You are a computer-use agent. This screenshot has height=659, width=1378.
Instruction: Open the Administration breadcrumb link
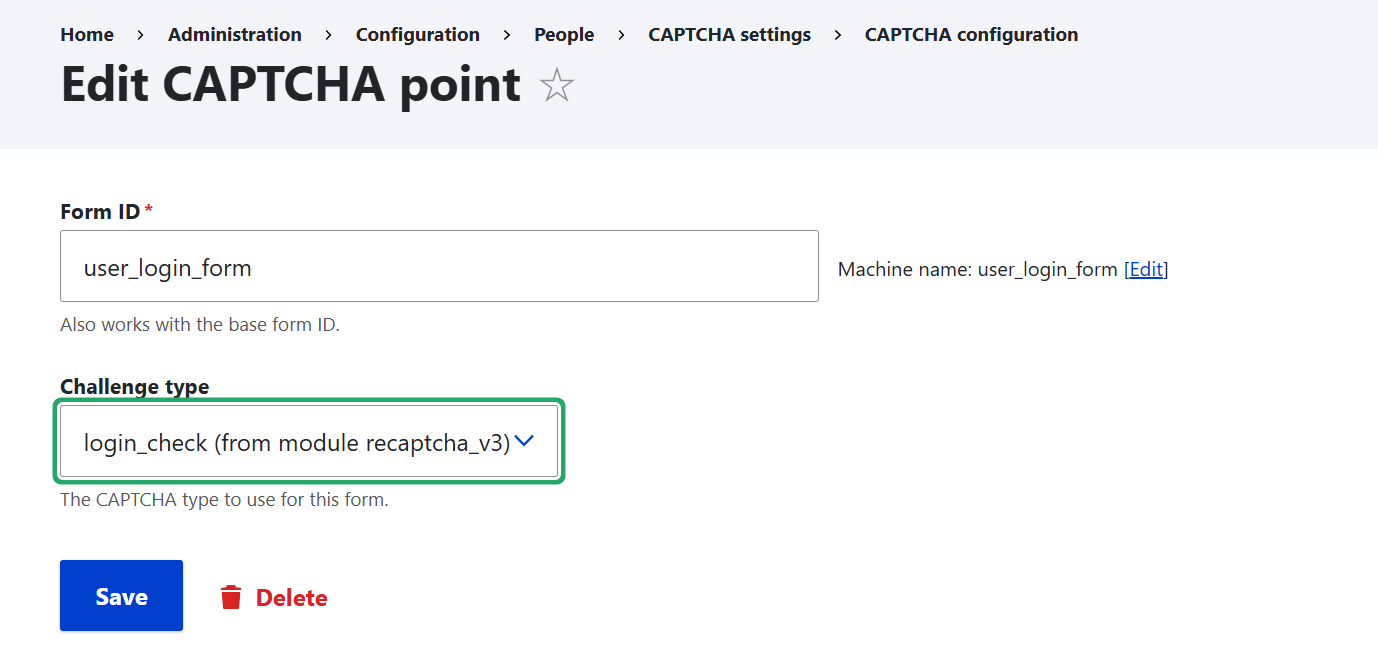point(234,33)
